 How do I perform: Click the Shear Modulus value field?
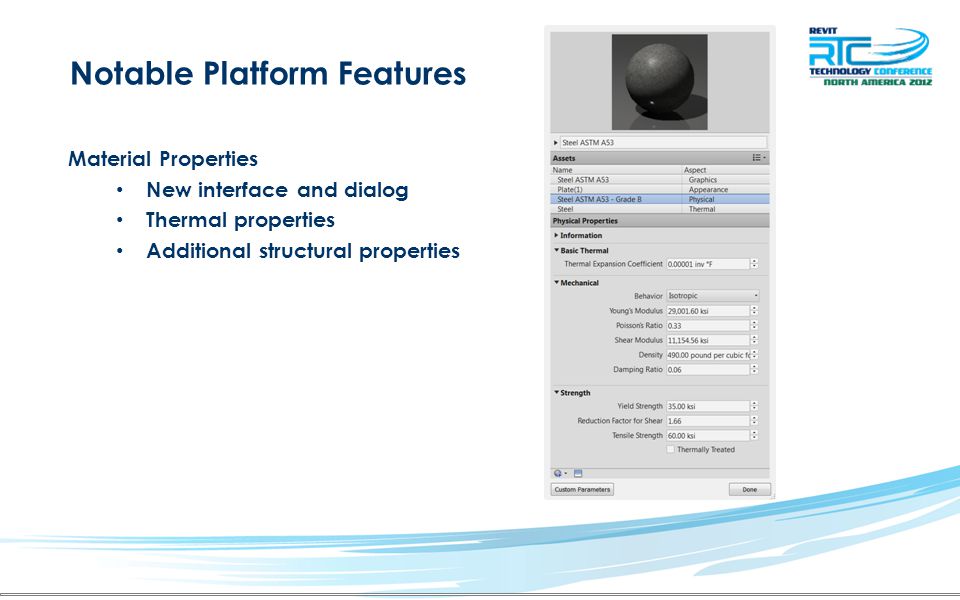coord(708,340)
